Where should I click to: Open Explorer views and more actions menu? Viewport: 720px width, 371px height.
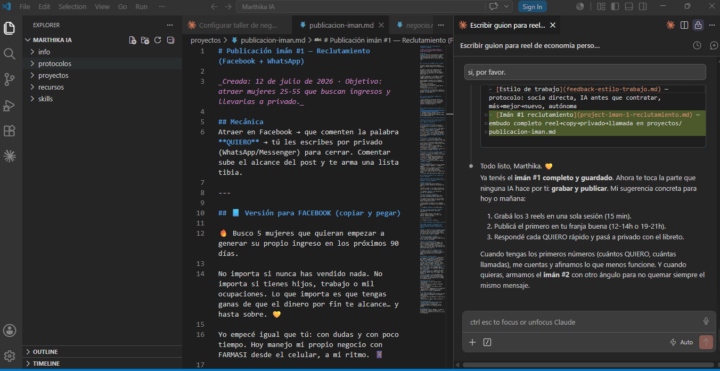170,25
